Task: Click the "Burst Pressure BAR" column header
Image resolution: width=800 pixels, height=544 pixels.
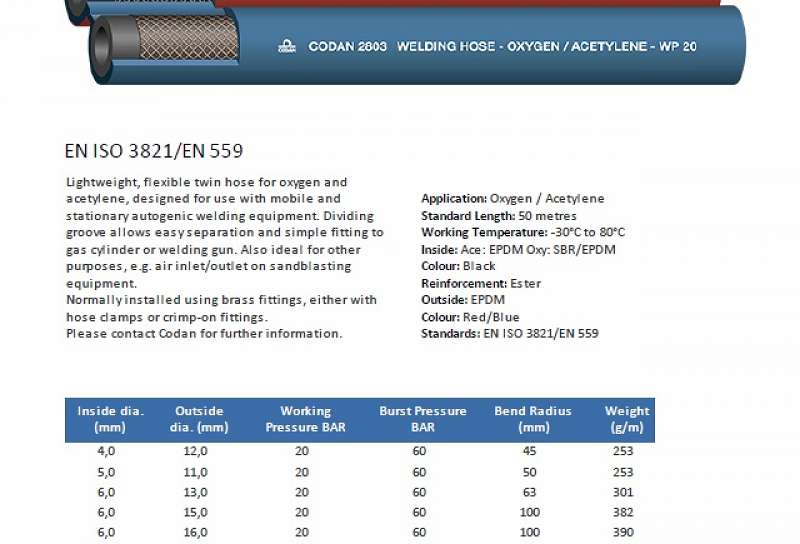Action: click(422, 419)
